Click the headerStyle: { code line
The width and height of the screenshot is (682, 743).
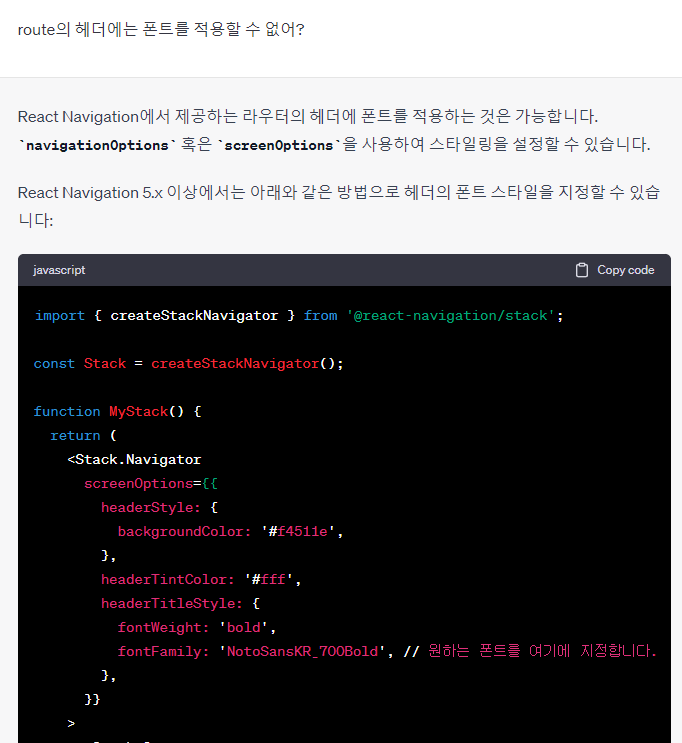point(159,507)
